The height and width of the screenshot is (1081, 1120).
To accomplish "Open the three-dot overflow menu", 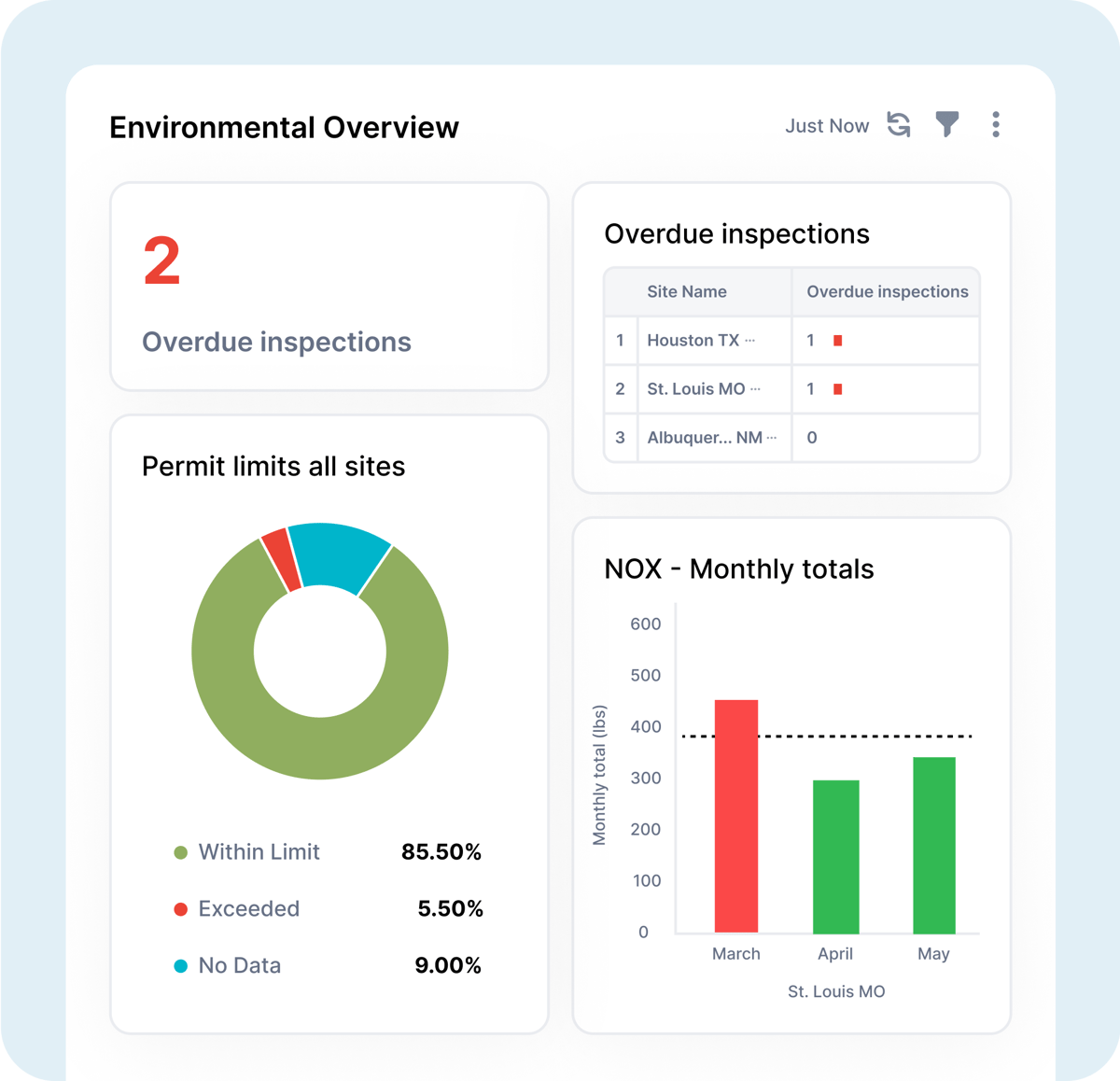I will point(996,124).
